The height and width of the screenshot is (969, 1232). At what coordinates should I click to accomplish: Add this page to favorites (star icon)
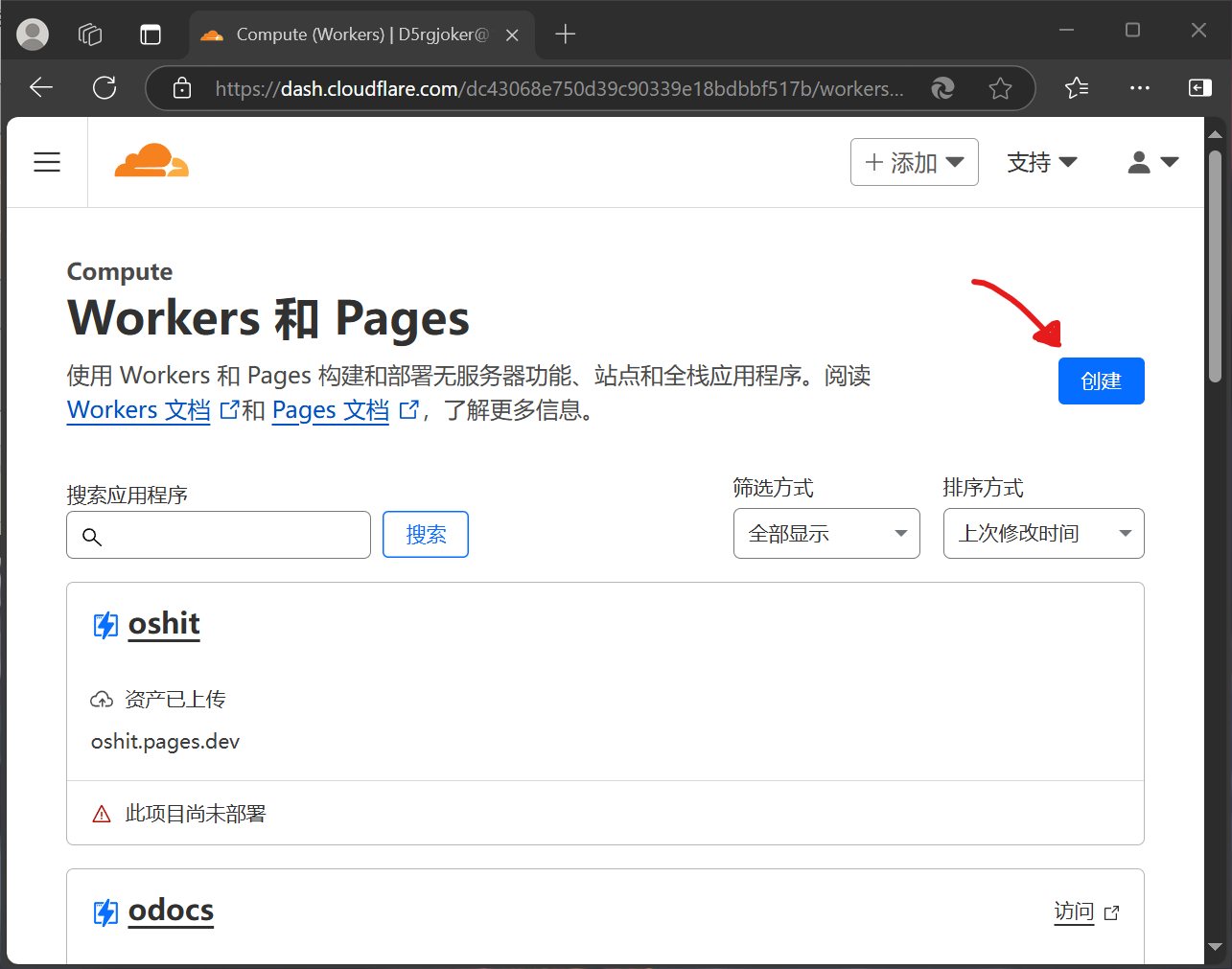pyautogui.click(x=1000, y=88)
